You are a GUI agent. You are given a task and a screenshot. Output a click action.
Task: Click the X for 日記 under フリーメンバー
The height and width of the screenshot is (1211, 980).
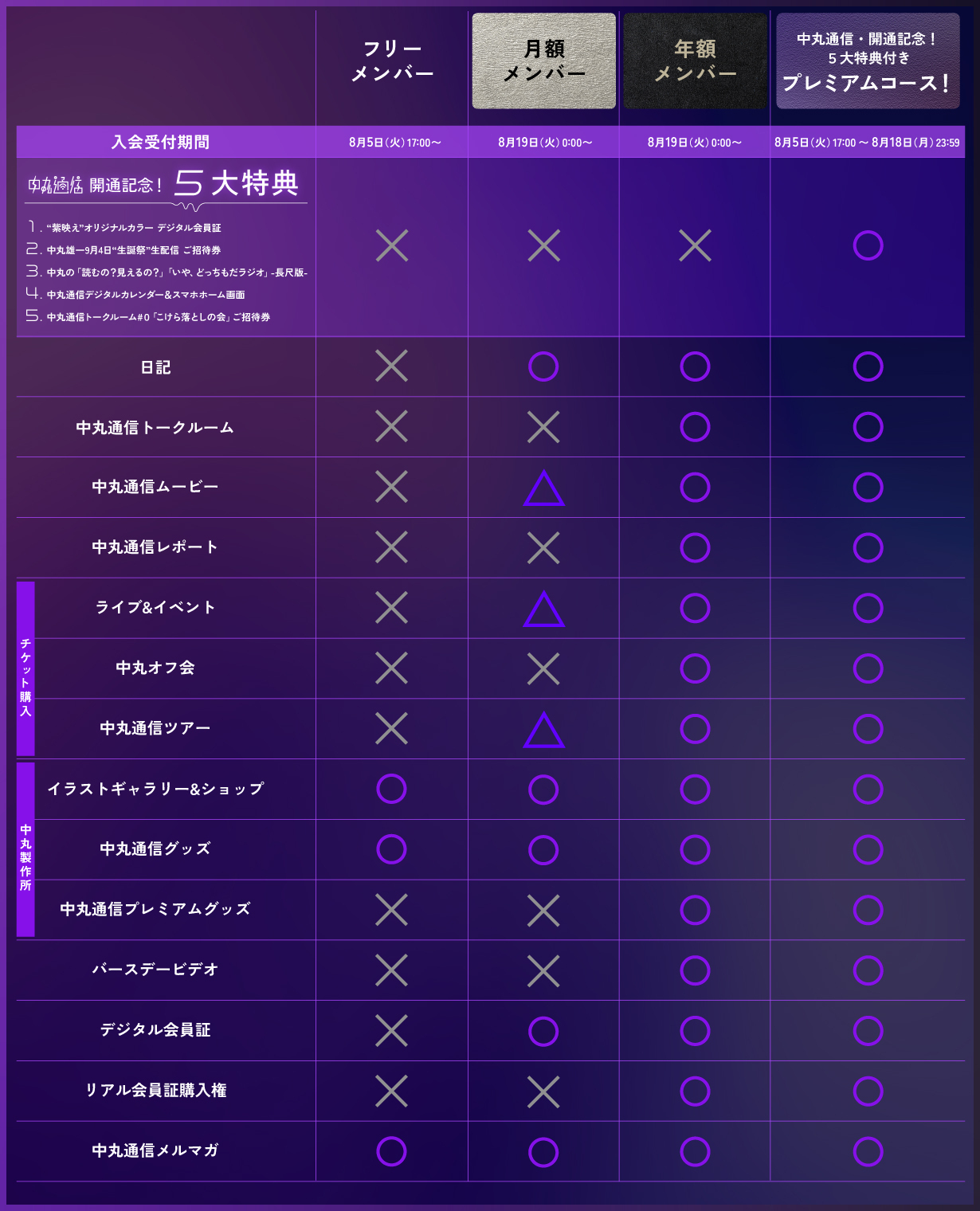click(x=391, y=366)
